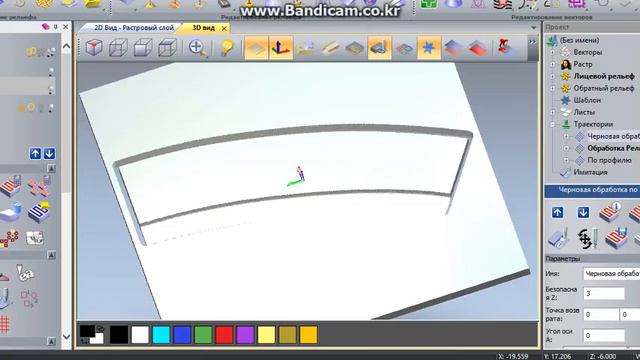Click the first Точка возврата field
The width and height of the screenshot is (640, 360).
[x=601, y=315]
